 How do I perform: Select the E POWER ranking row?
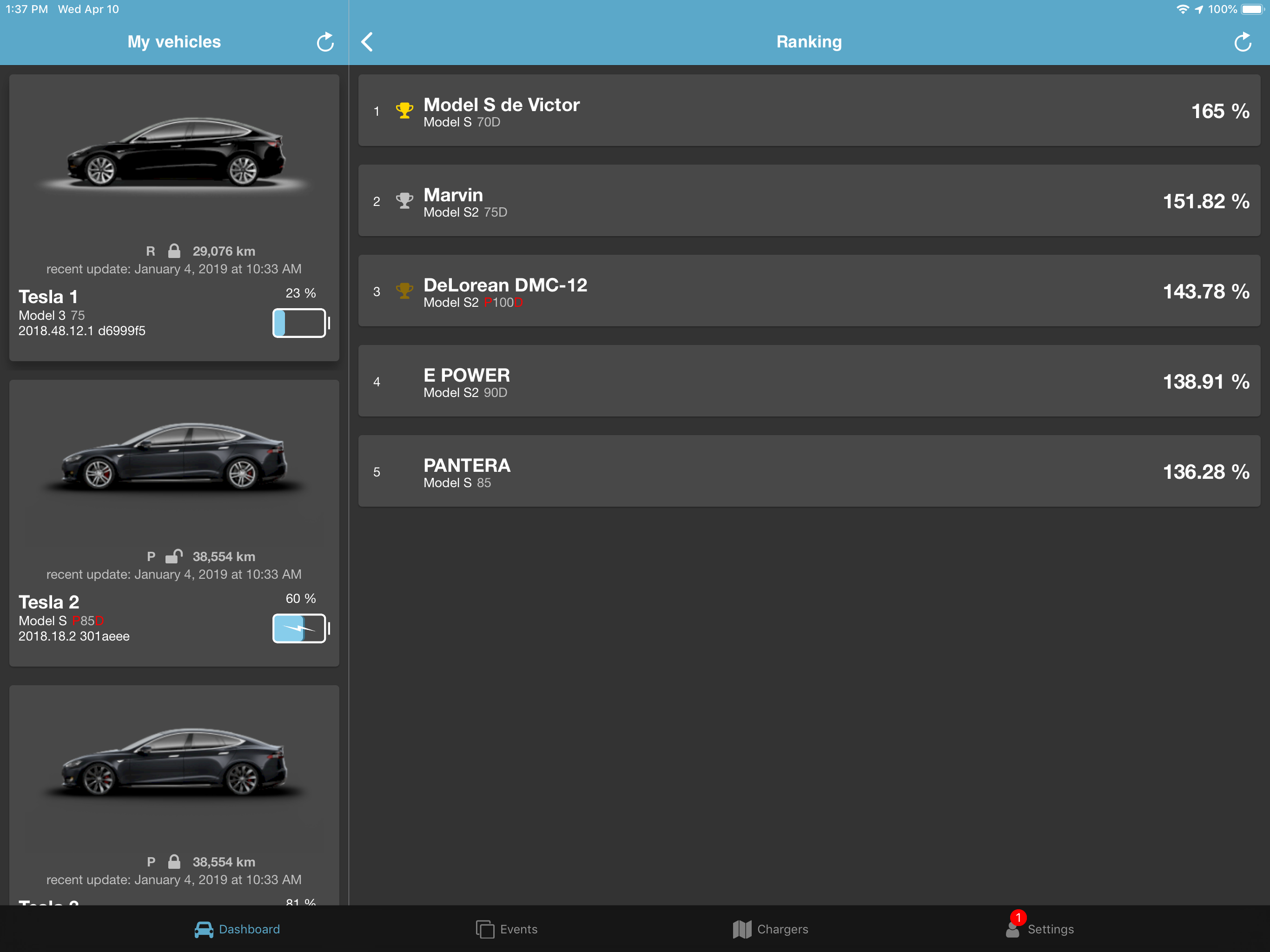(x=808, y=381)
